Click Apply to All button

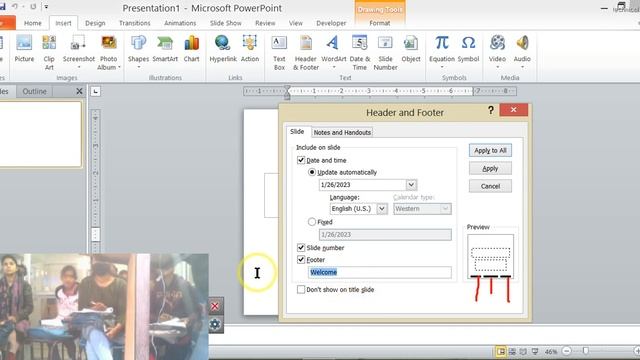coord(490,150)
